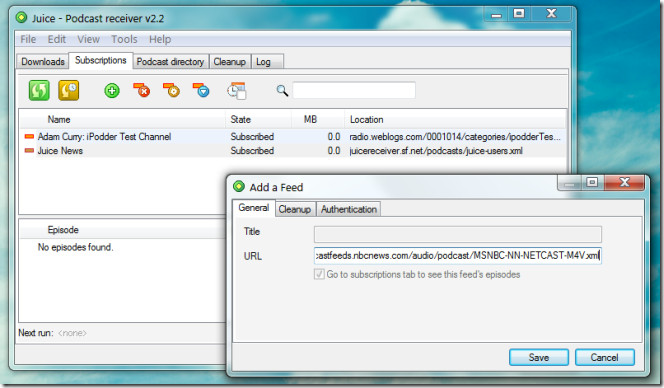Screen dimensions: 664x388
Task: Click the Save button
Action: tap(539, 358)
